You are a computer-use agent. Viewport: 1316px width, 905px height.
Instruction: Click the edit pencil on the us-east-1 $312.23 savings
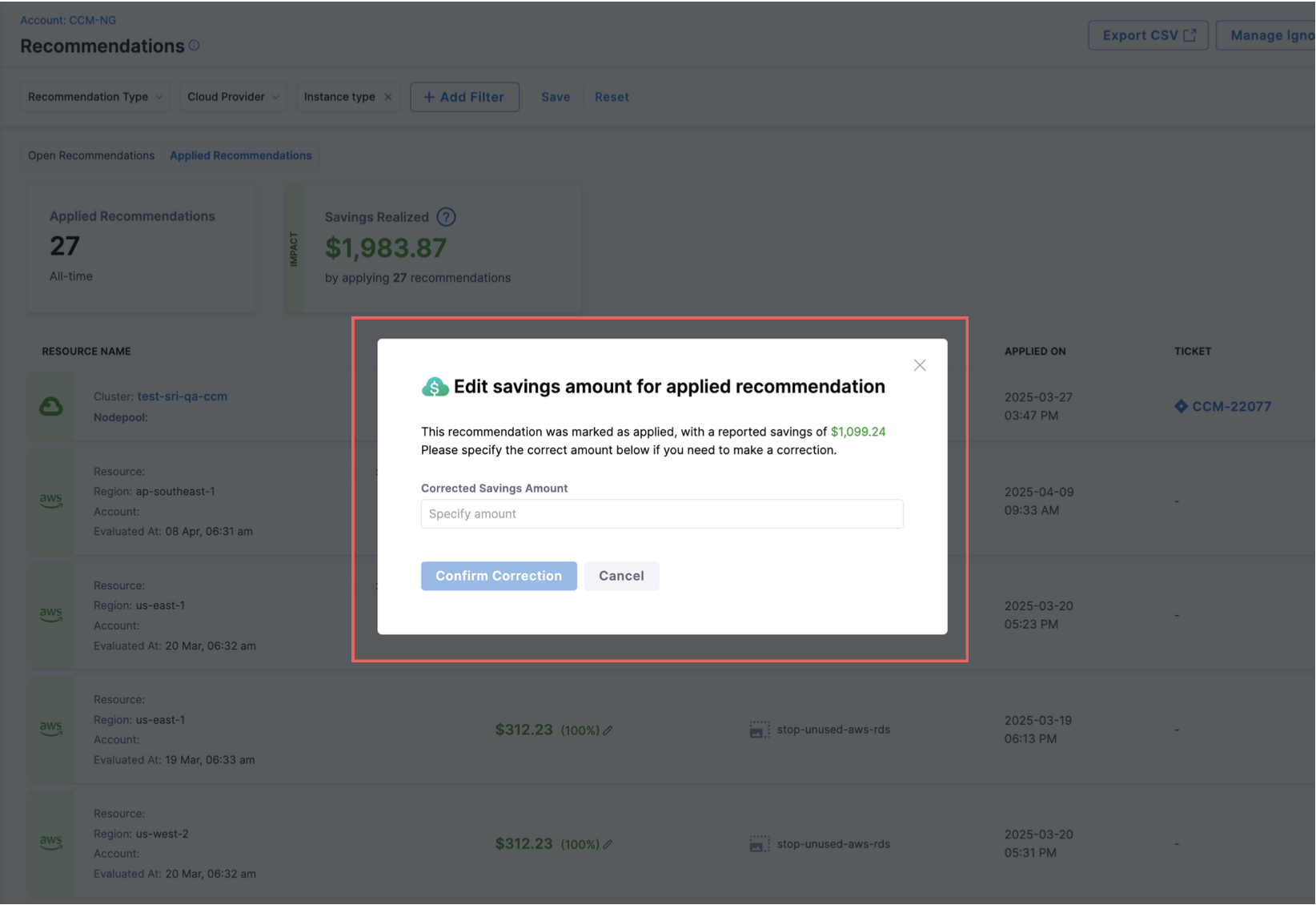pyautogui.click(x=608, y=730)
